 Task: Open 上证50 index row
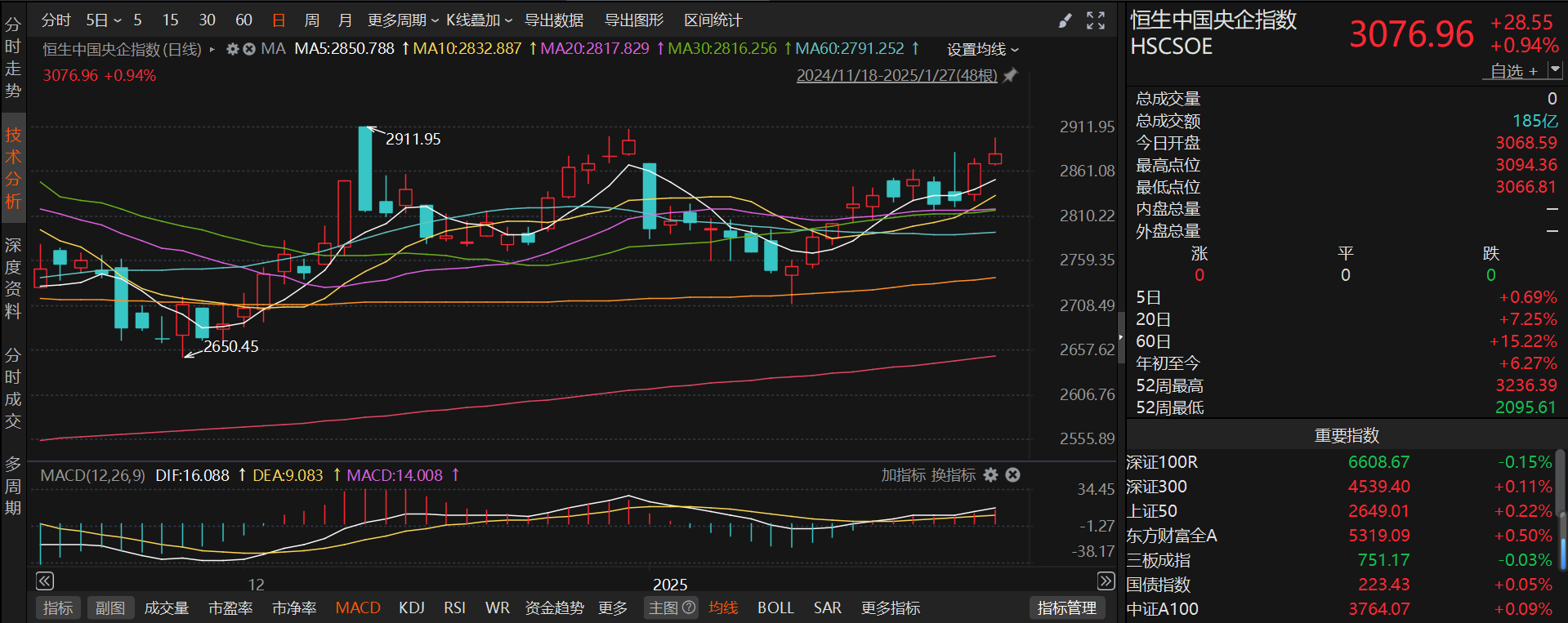pos(1340,511)
